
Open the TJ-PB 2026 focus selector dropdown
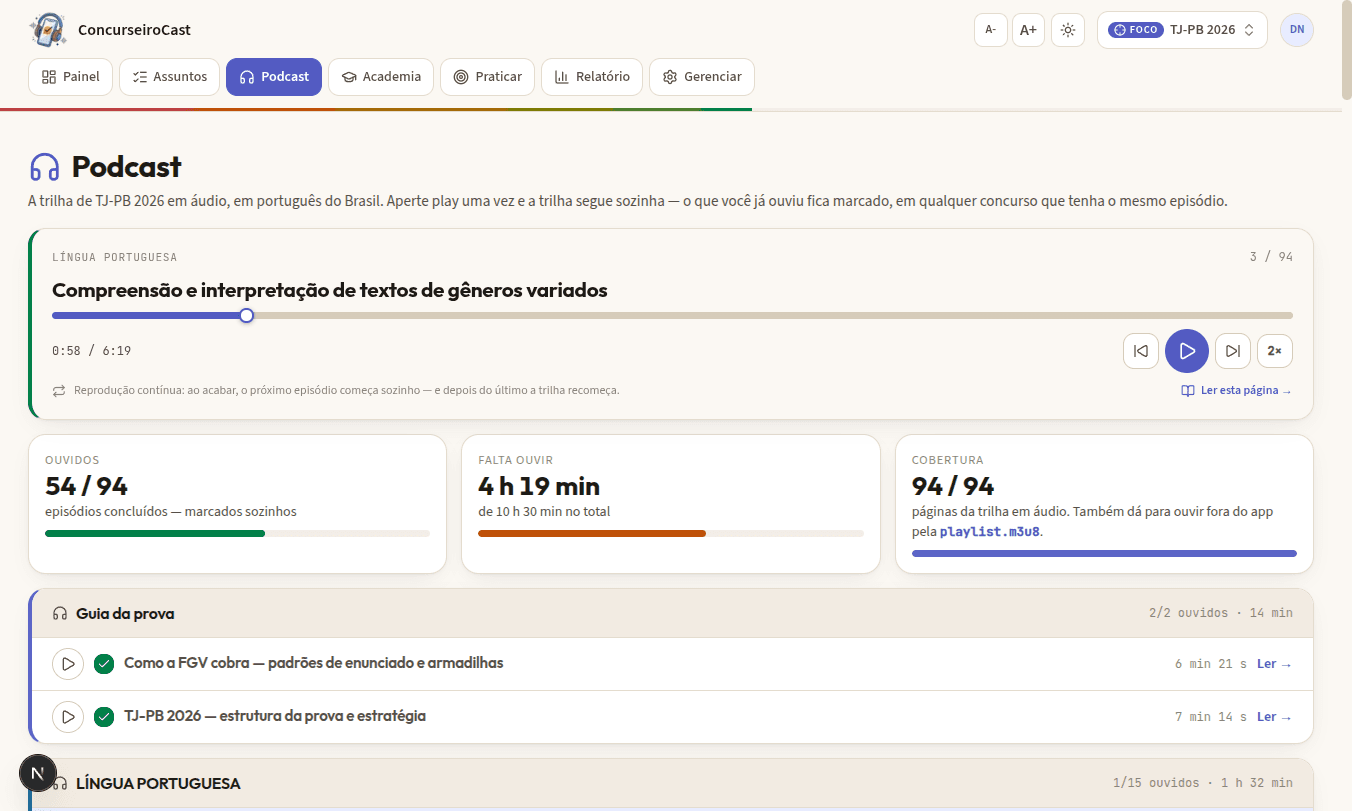[1182, 30]
